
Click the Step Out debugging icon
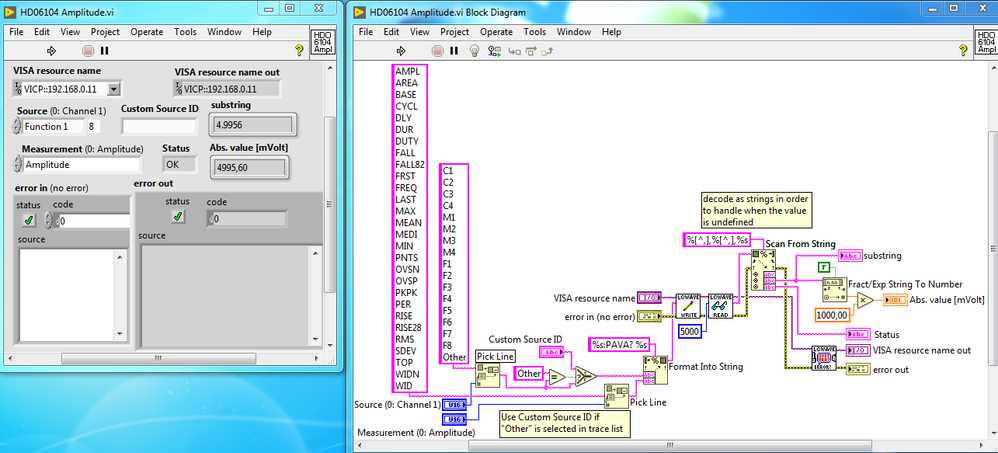coord(545,52)
